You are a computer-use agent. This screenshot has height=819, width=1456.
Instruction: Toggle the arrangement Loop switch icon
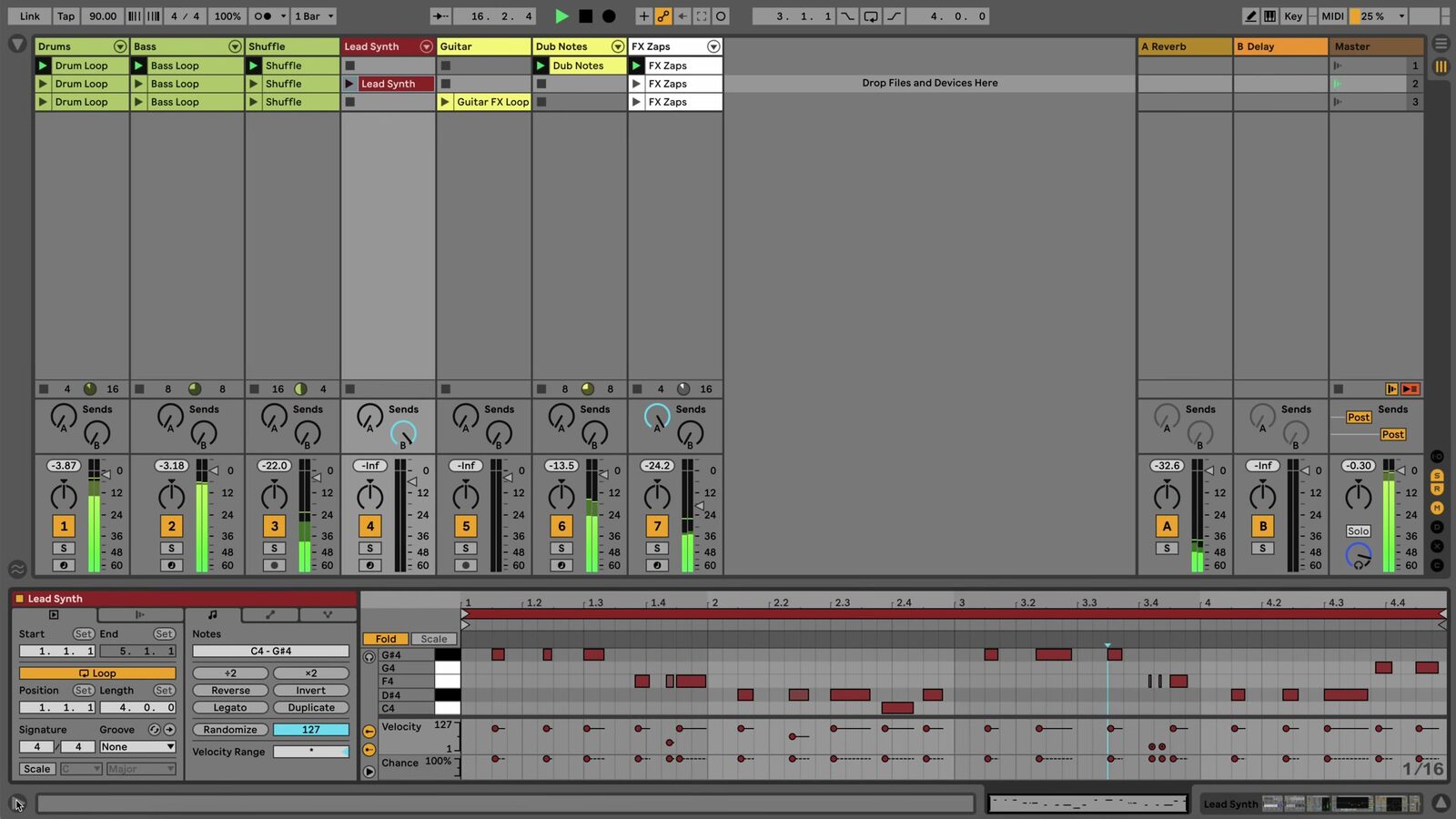point(871,15)
